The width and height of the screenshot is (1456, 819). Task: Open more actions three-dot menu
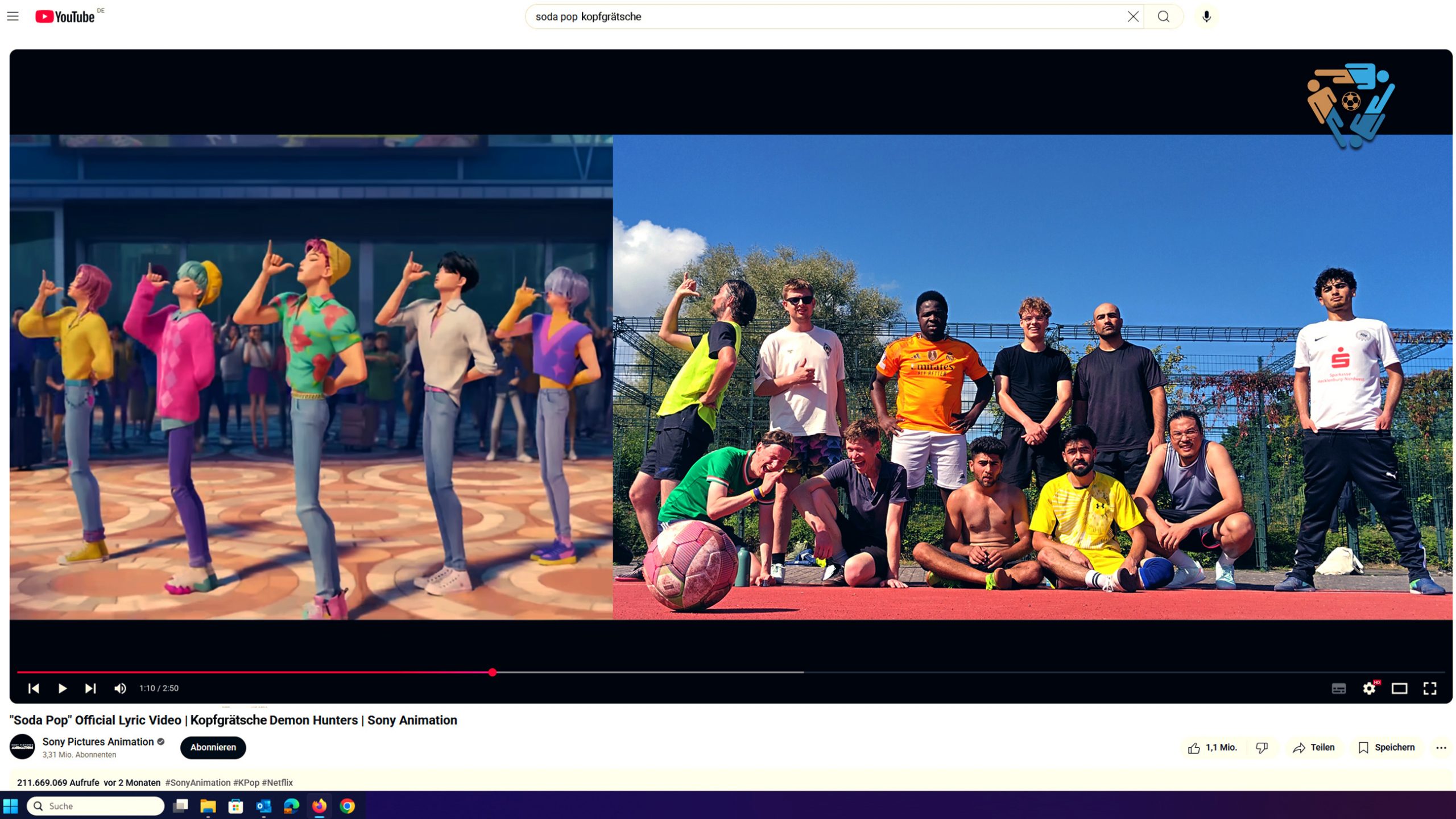click(1441, 748)
